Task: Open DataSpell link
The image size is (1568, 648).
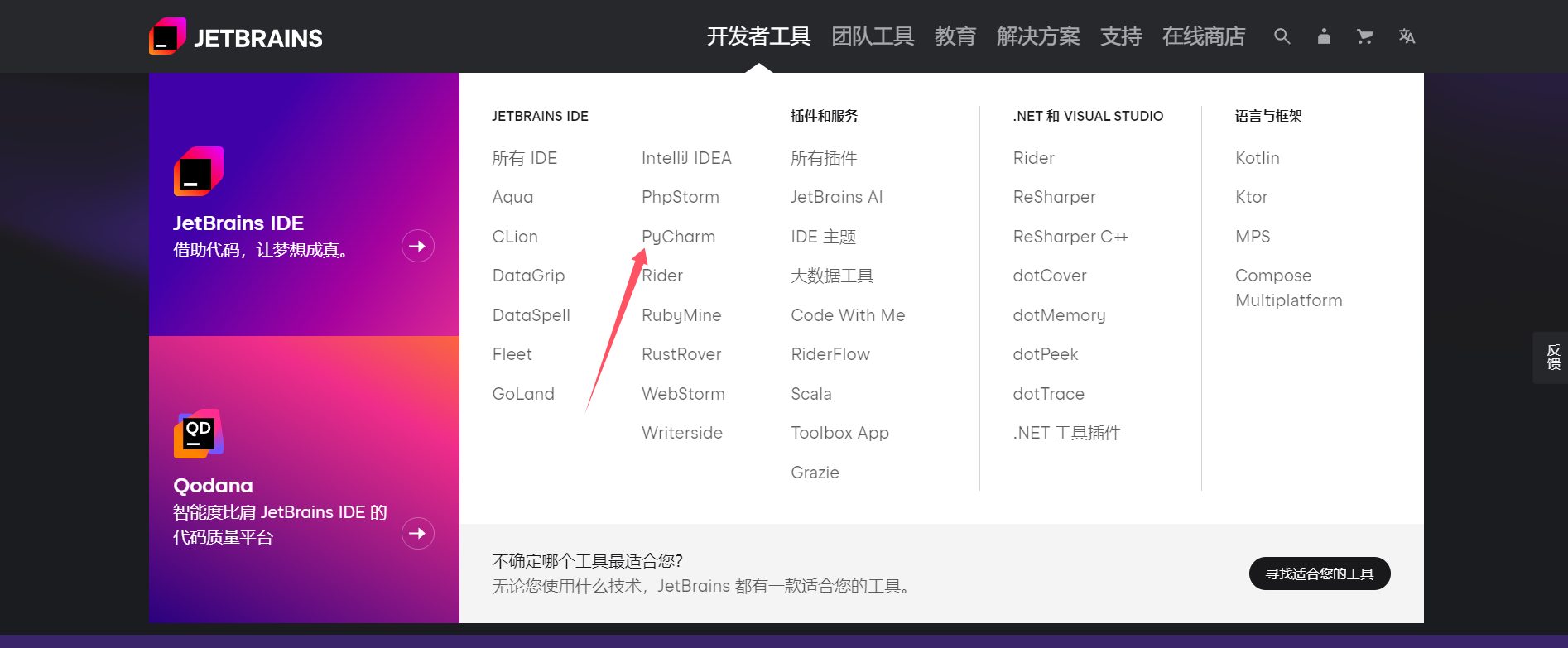Action: click(531, 315)
